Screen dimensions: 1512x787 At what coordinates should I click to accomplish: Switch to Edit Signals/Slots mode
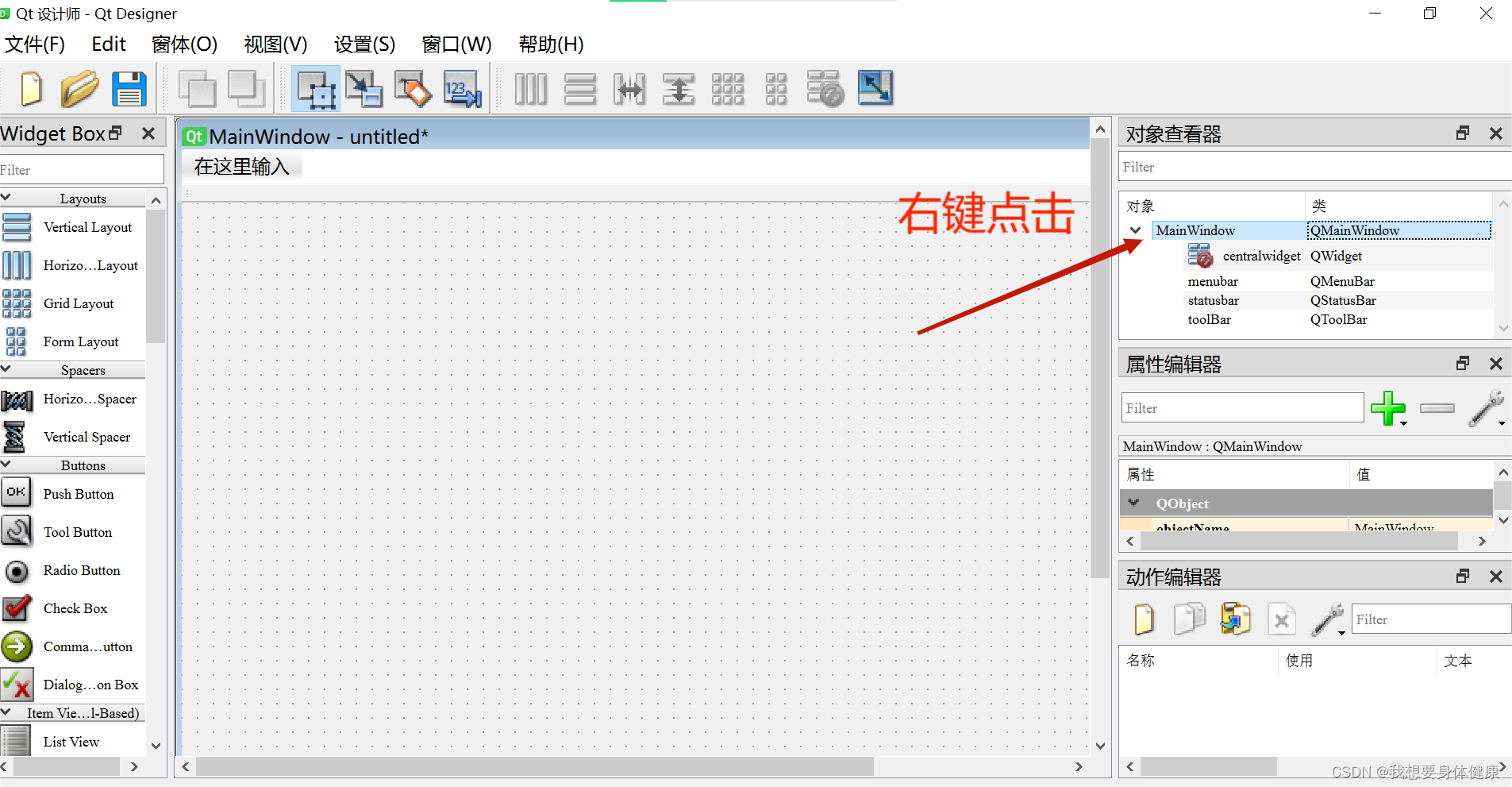pos(364,88)
